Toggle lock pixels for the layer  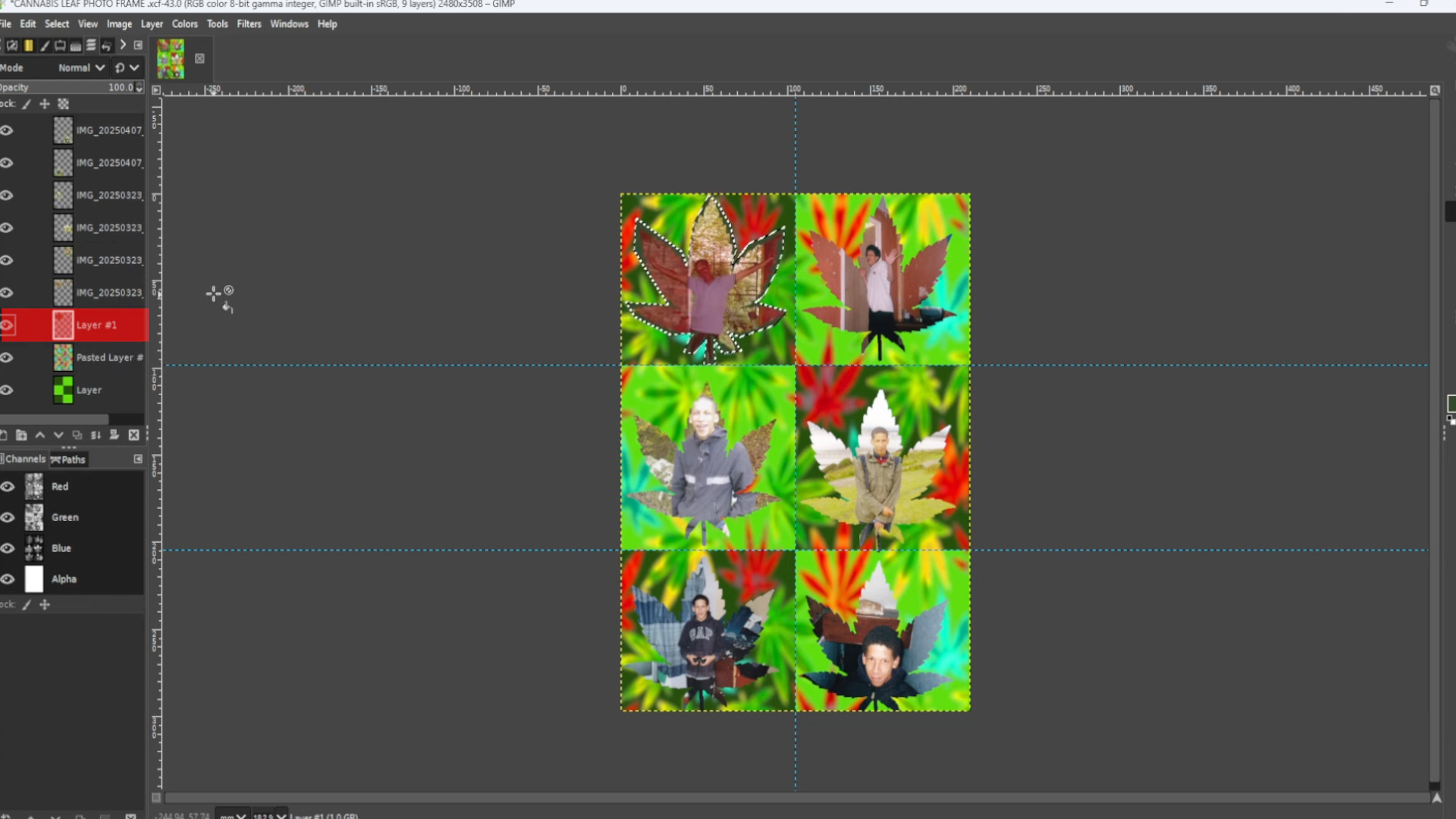tap(27, 104)
